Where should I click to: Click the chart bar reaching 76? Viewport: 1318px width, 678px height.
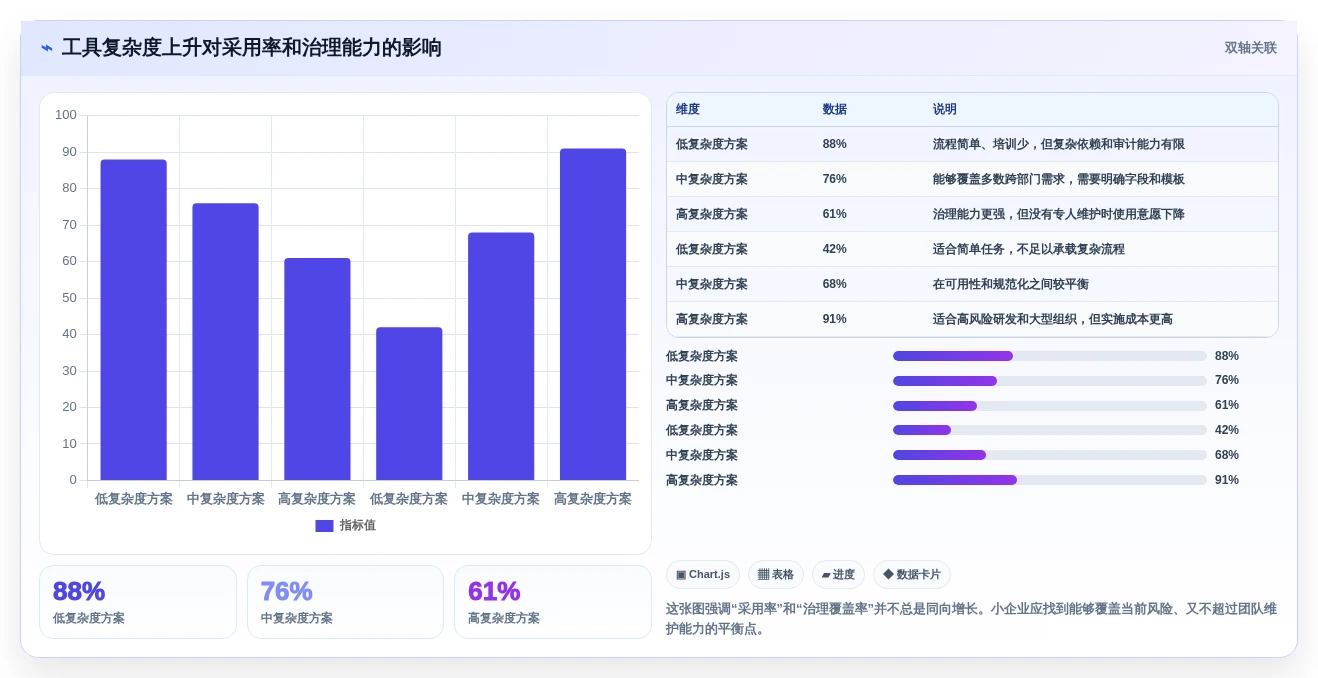coord(225,342)
